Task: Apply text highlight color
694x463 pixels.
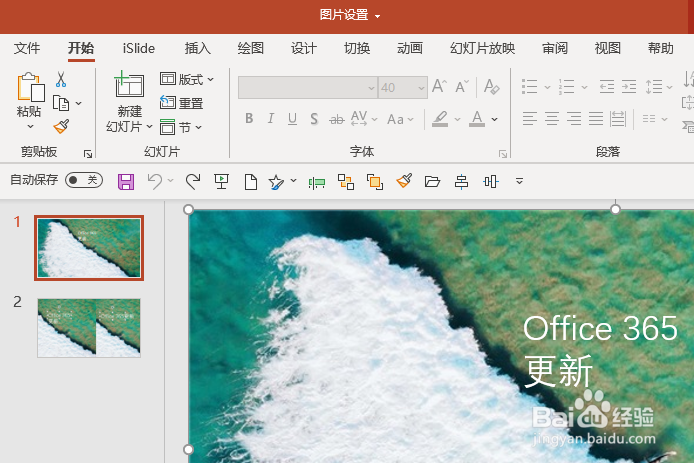Action: [440, 119]
